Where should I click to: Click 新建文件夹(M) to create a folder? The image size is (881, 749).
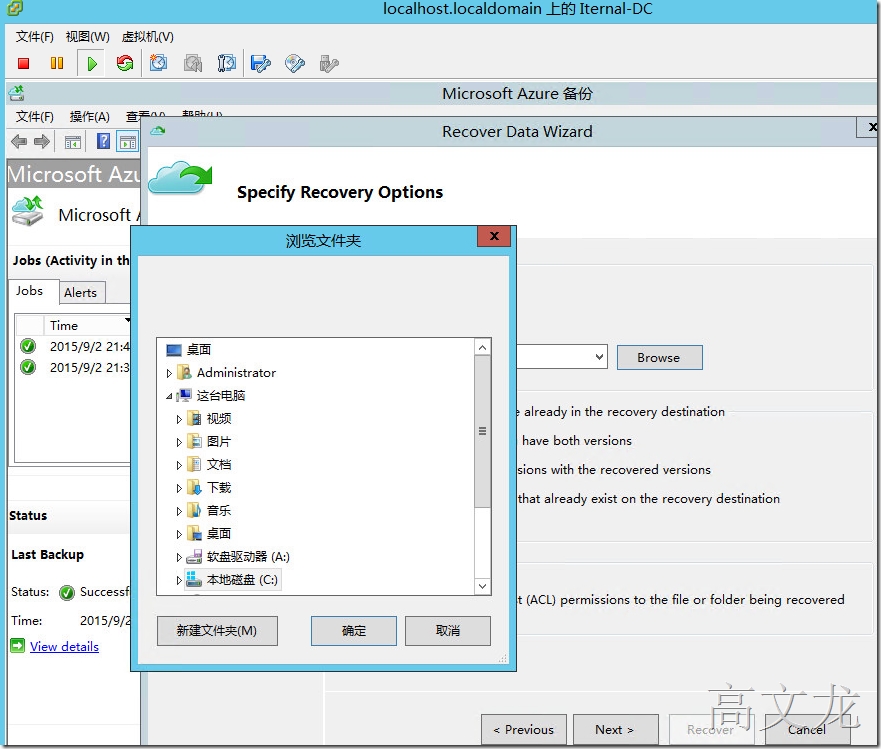point(217,630)
